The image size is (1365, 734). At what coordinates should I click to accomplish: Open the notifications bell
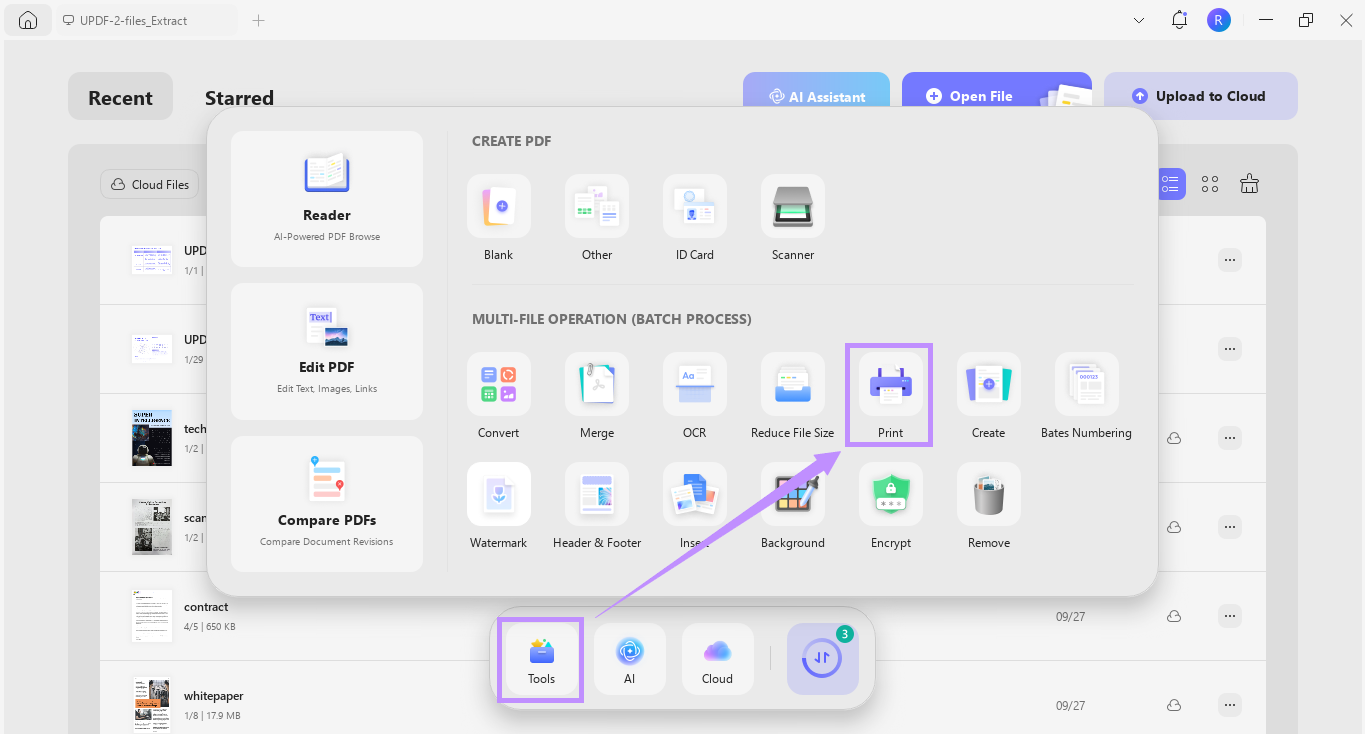click(x=1179, y=20)
